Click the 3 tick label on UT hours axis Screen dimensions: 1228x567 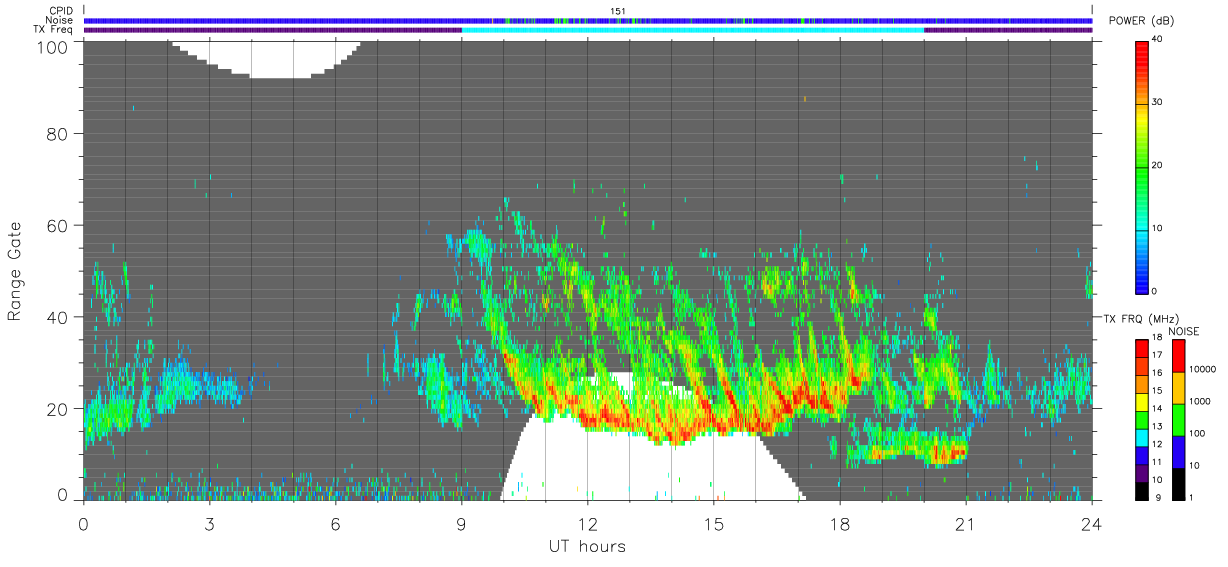pyautogui.click(x=209, y=524)
